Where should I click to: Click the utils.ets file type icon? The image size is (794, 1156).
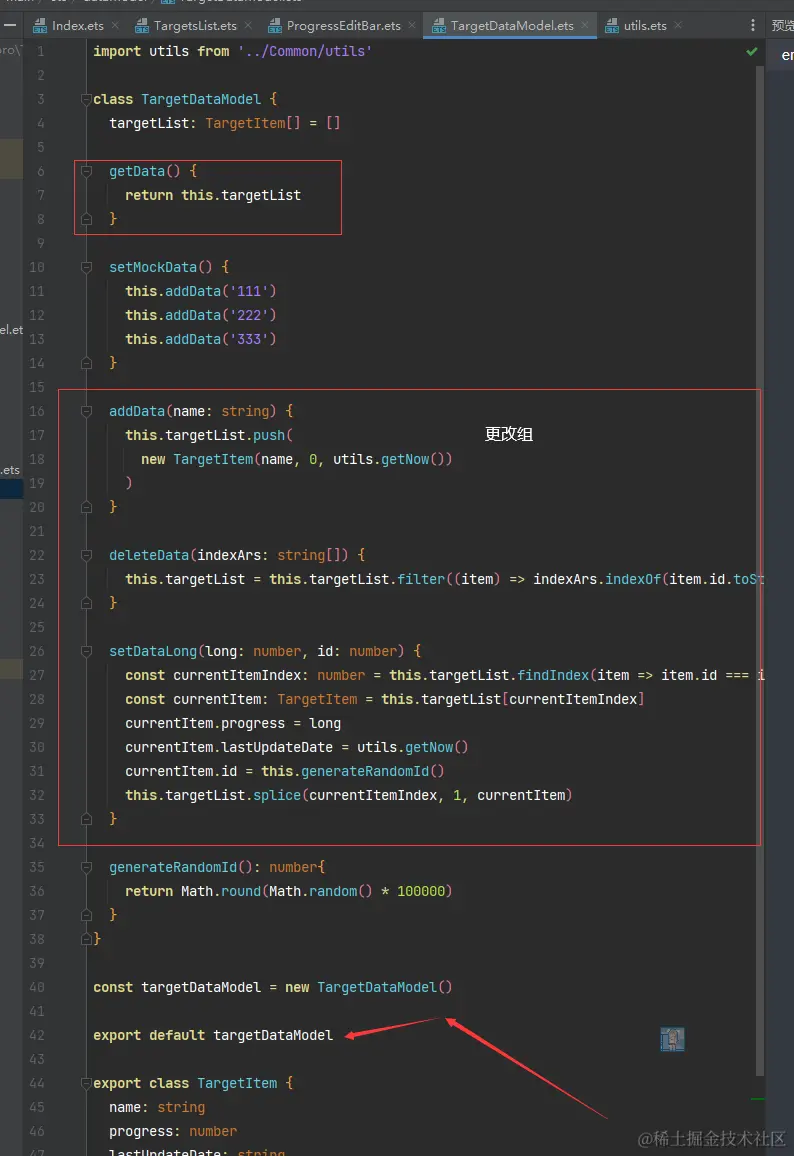[x=612, y=27]
